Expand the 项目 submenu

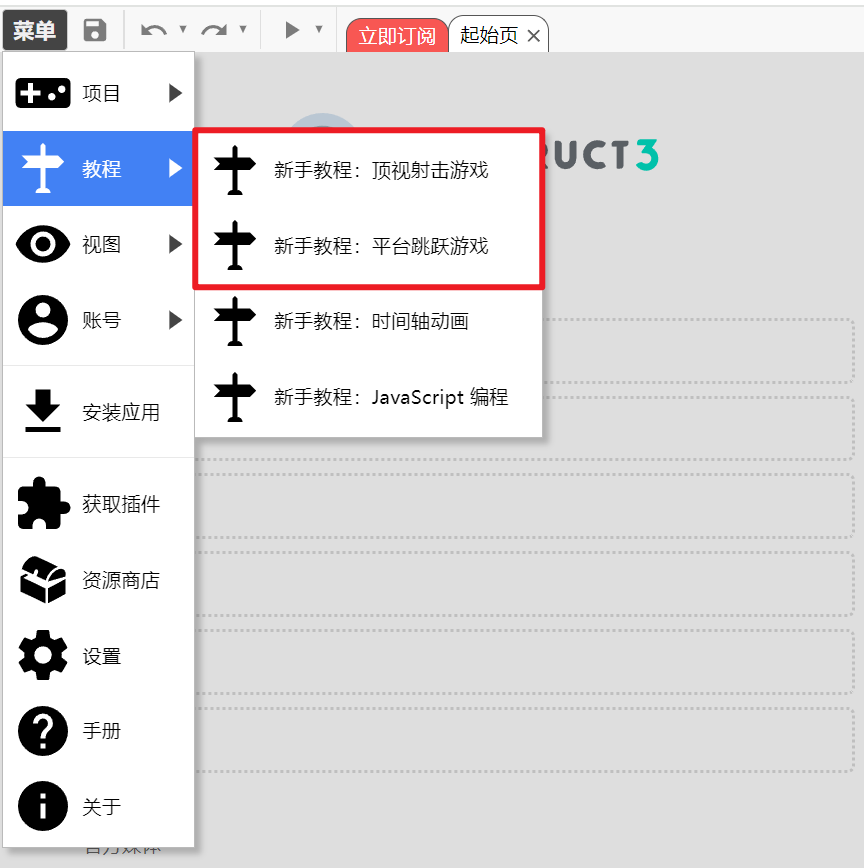click(x=176, y=92)
